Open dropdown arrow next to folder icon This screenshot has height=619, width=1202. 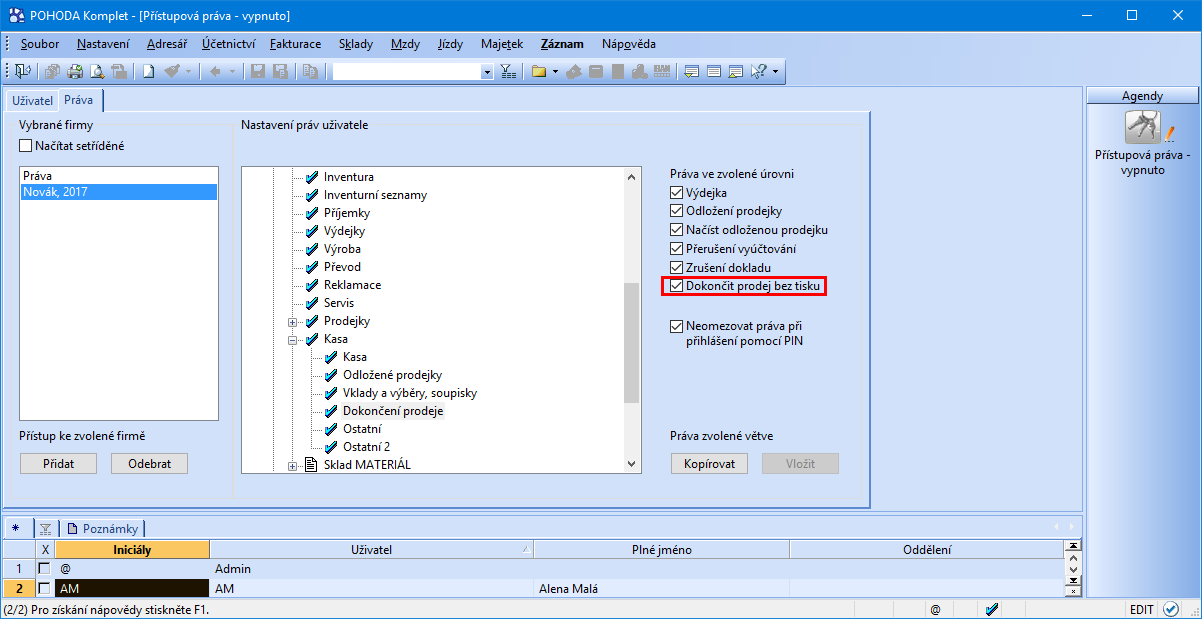point(553,71)
